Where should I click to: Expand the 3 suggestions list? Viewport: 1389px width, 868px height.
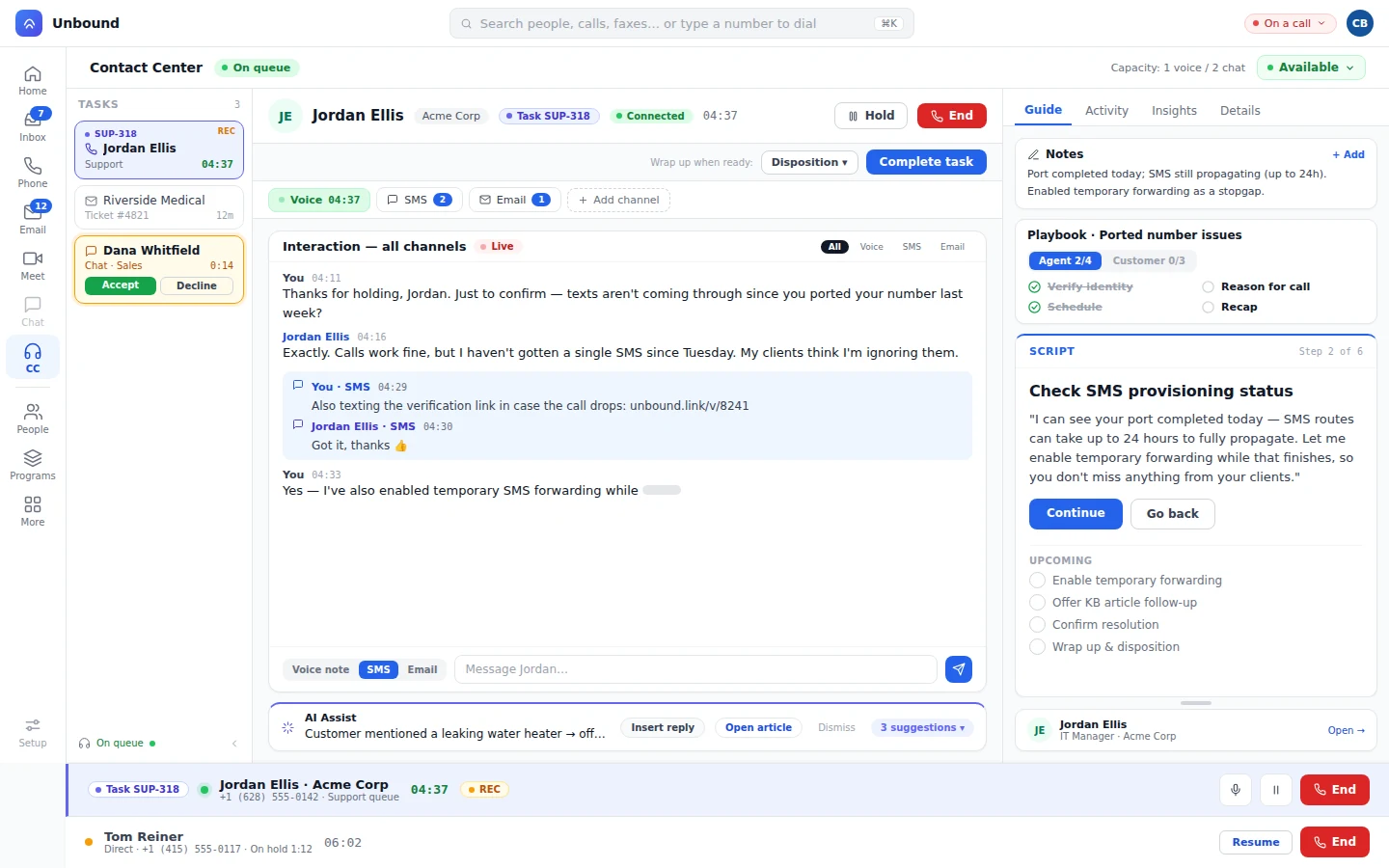click(x=922, y=728)
